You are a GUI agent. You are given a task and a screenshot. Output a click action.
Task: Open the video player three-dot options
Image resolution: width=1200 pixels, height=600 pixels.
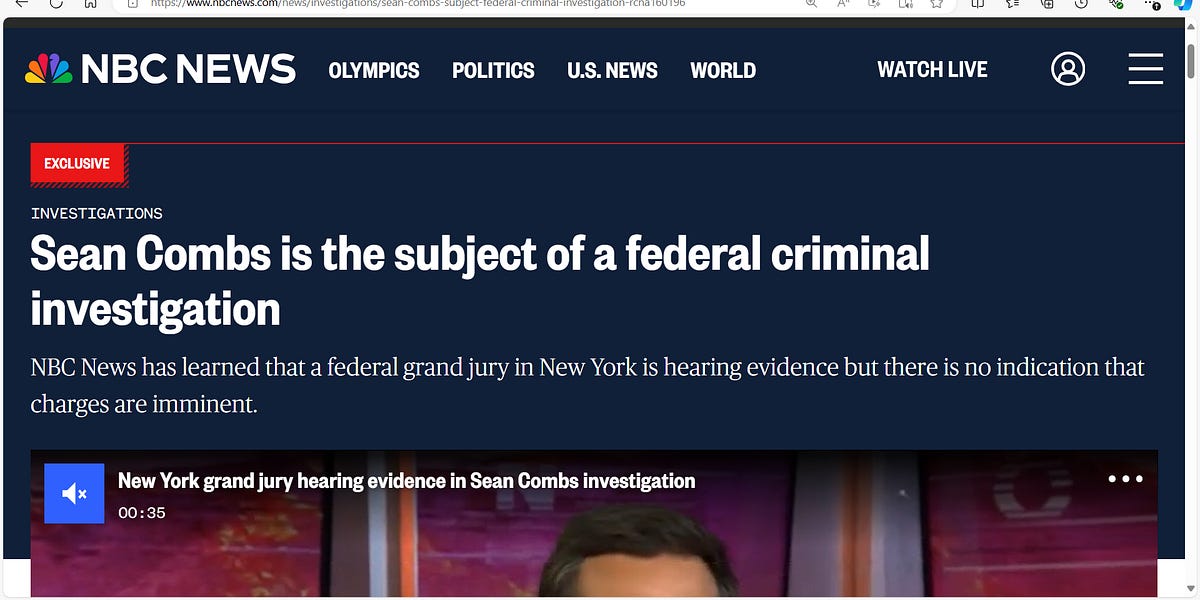pos(1126,479)
